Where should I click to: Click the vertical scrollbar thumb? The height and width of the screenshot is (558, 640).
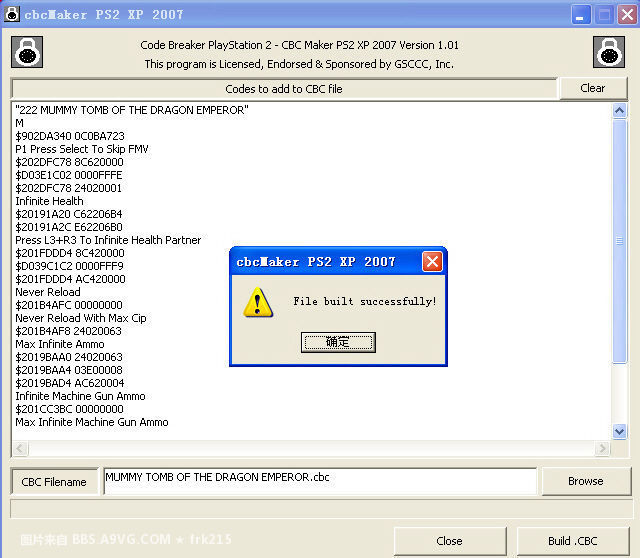(619, 241)
